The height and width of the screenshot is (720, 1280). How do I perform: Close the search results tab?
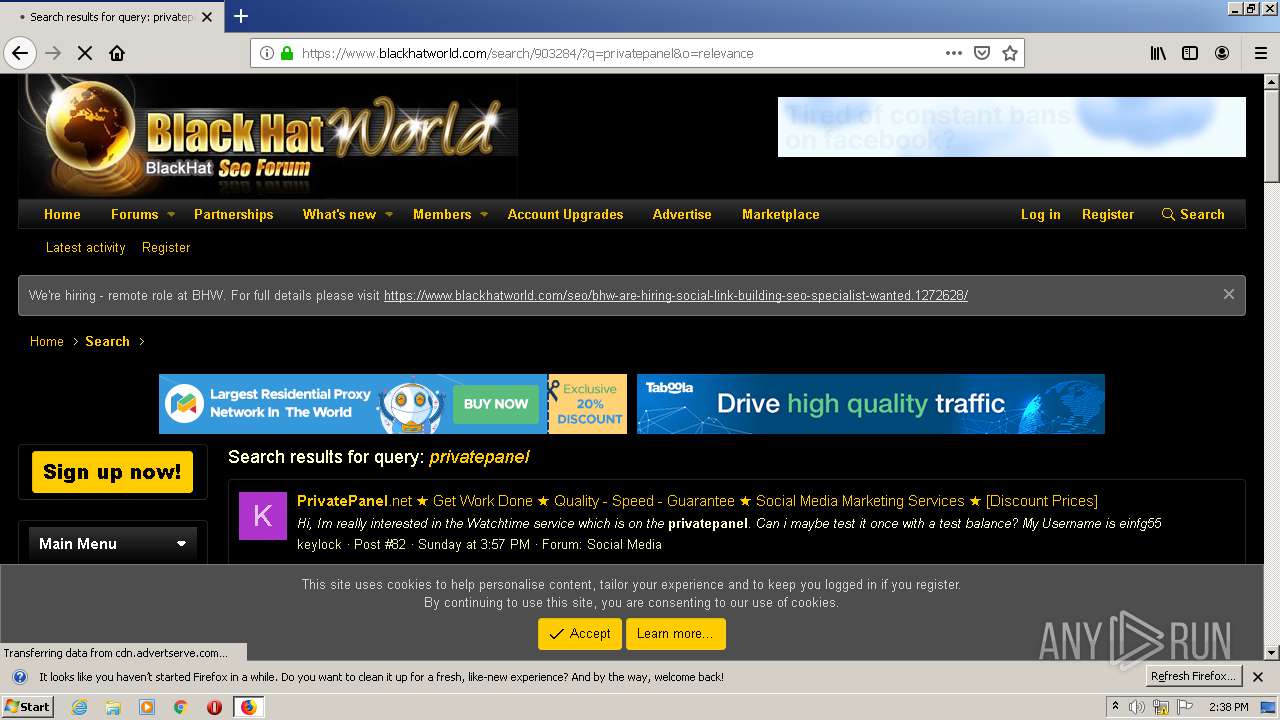click(207, 17)
